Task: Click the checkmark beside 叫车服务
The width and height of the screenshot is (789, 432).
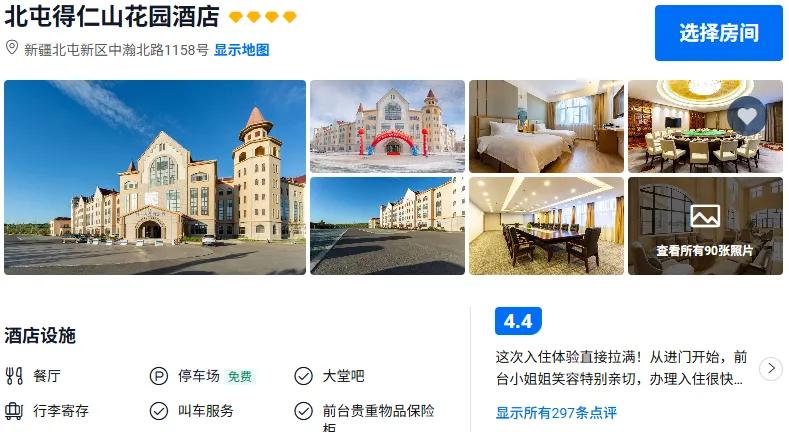Action: pyautogui.click(x=159, y=411)
